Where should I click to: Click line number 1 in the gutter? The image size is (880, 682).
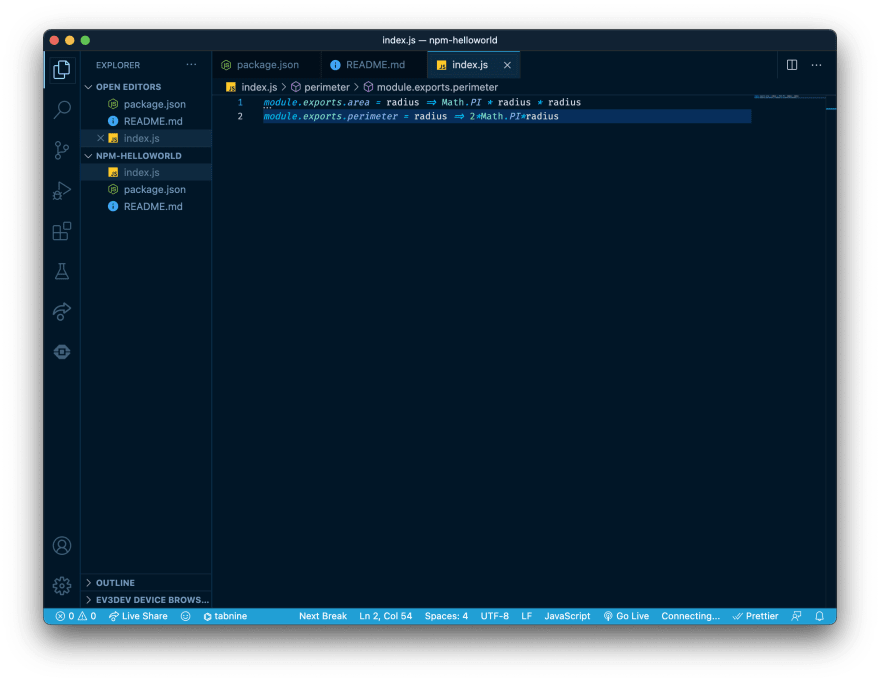[x=240, y=102]
